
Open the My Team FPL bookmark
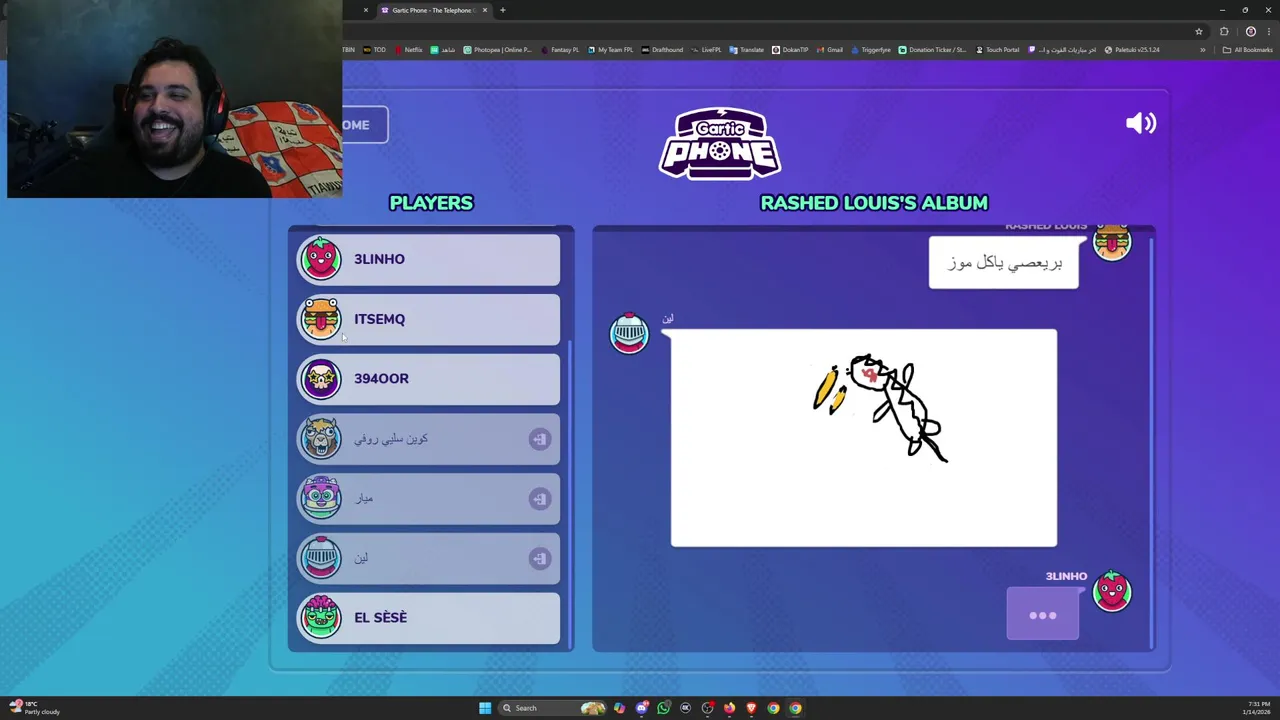(x=611, y=50)
